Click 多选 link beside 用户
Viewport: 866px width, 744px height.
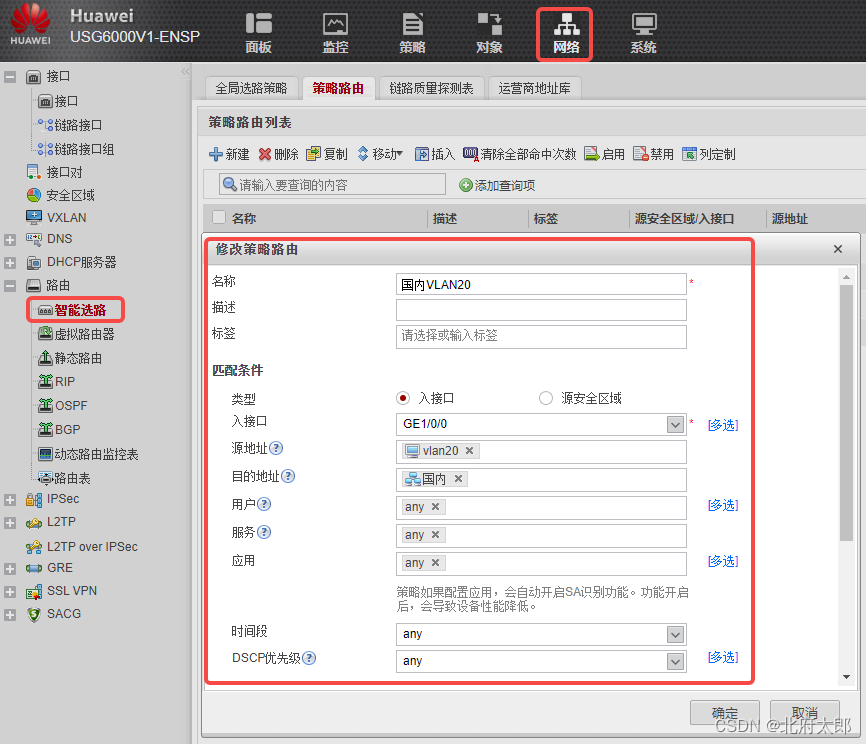(723, 505)
